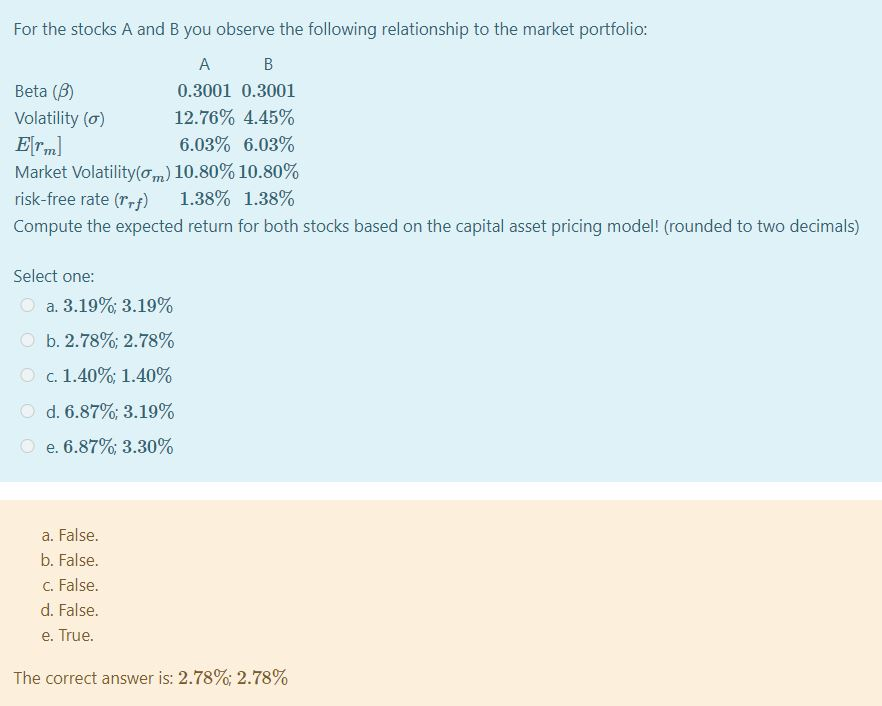This screenshot has height=706, width=882.
Task: Select radio button for option c. 1.40%; 1.40%
Action: tap(27, 376)
